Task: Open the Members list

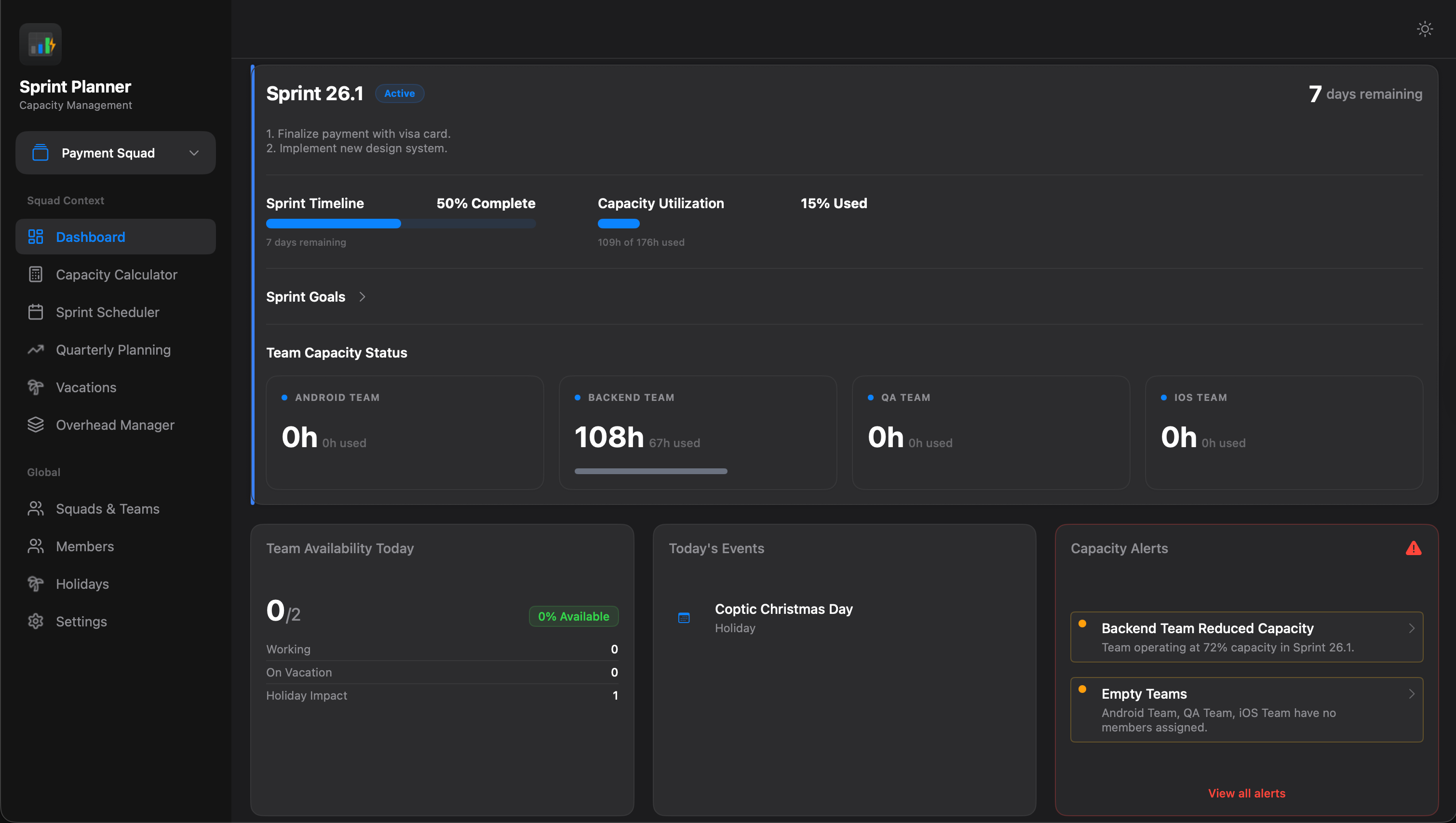Action: click(x=85, y=546)
